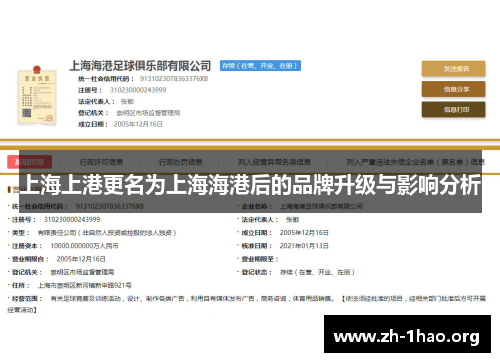Click the 经营范围 business scope description
This screenshot has width=500, height=362.
(x=247, y=304)
